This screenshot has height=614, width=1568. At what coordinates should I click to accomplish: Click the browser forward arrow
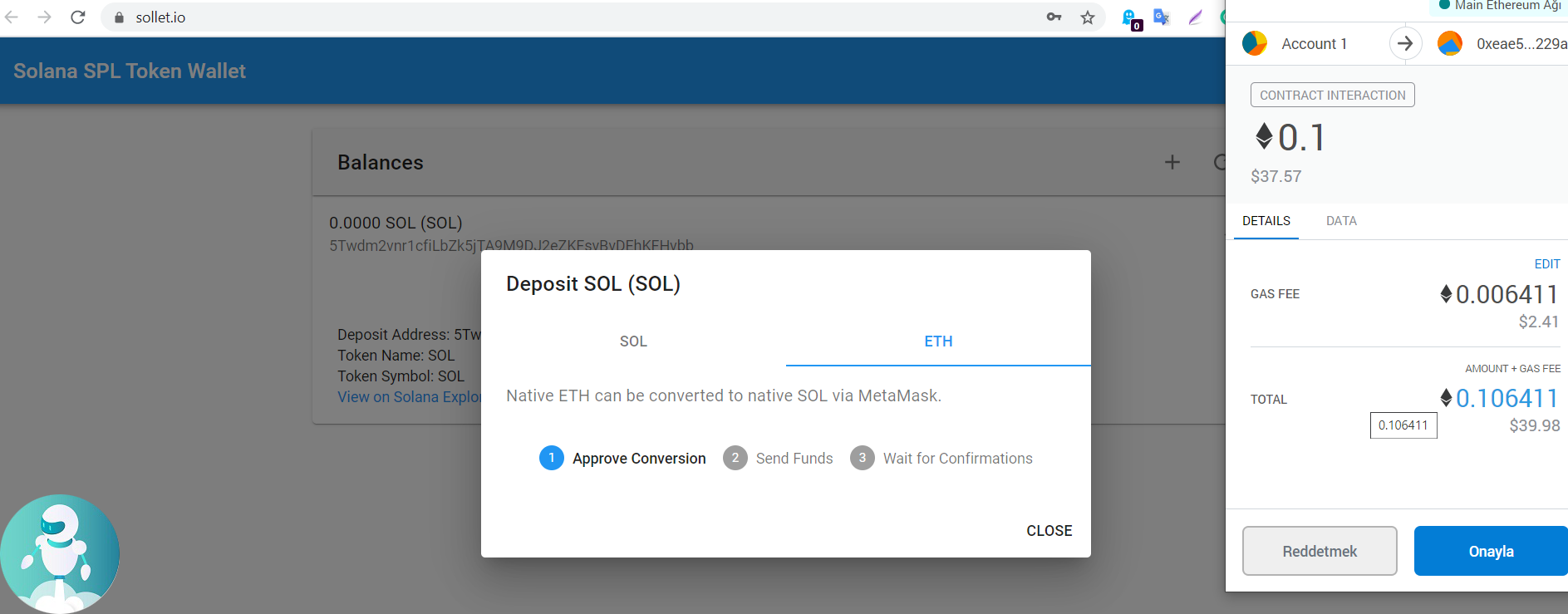(45, 17)
